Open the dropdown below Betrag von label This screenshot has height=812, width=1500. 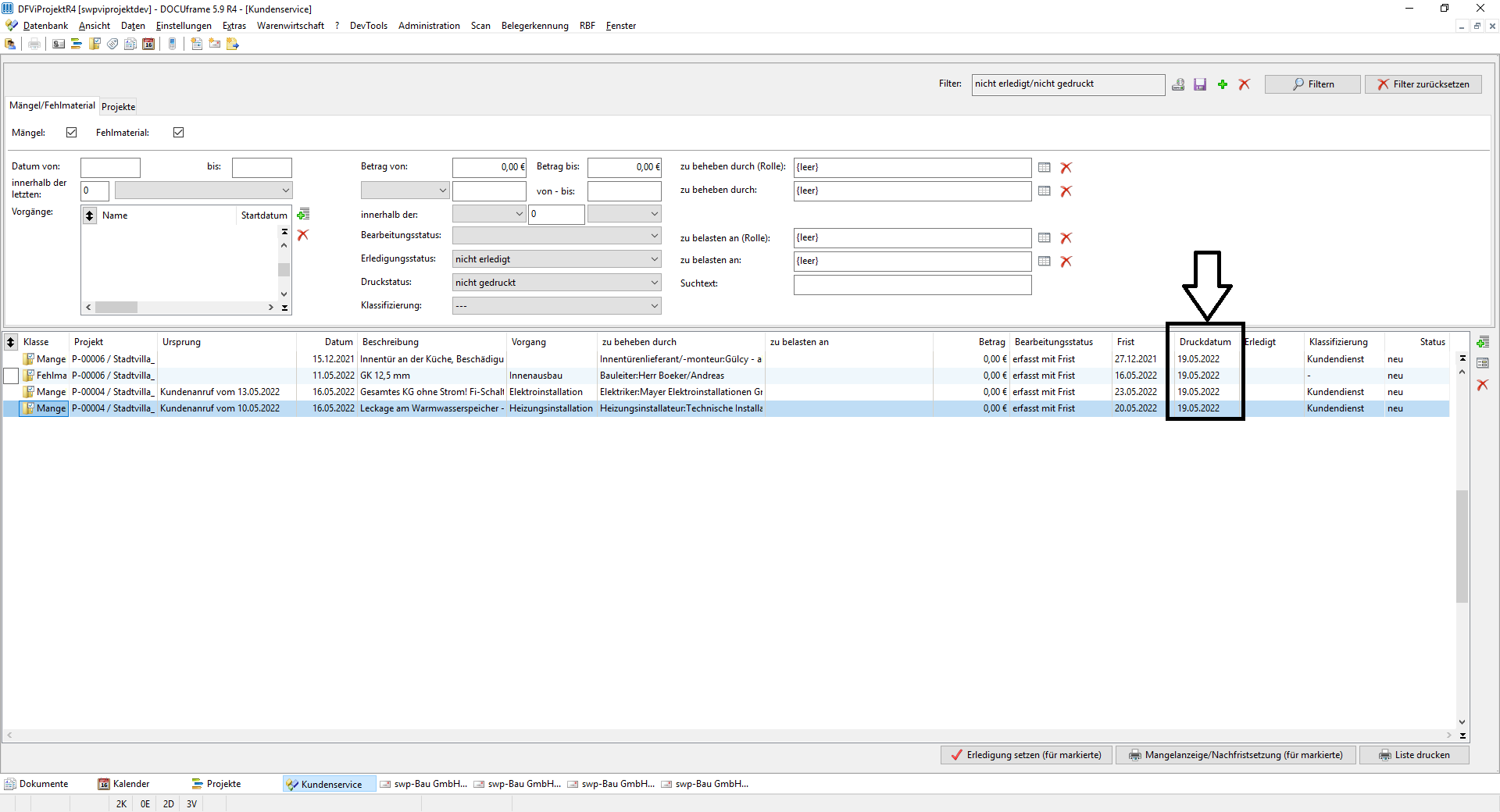pos(405,191)
